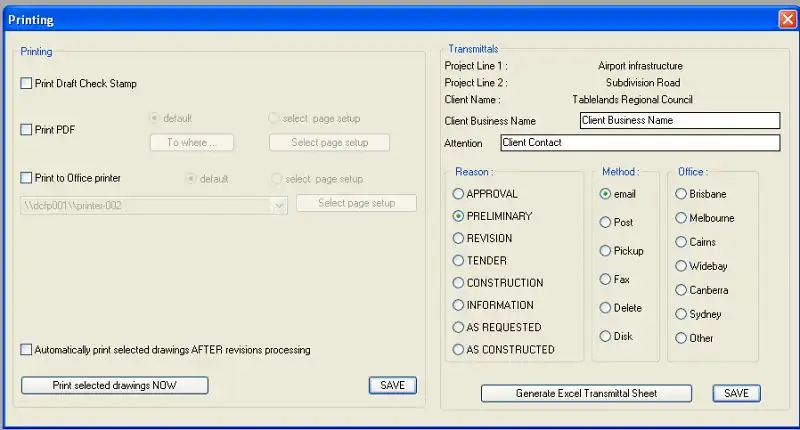The width and height of the screenshot is (800, 430).
Task: Select default radio for Print PDF
Action: click(154, 118)
